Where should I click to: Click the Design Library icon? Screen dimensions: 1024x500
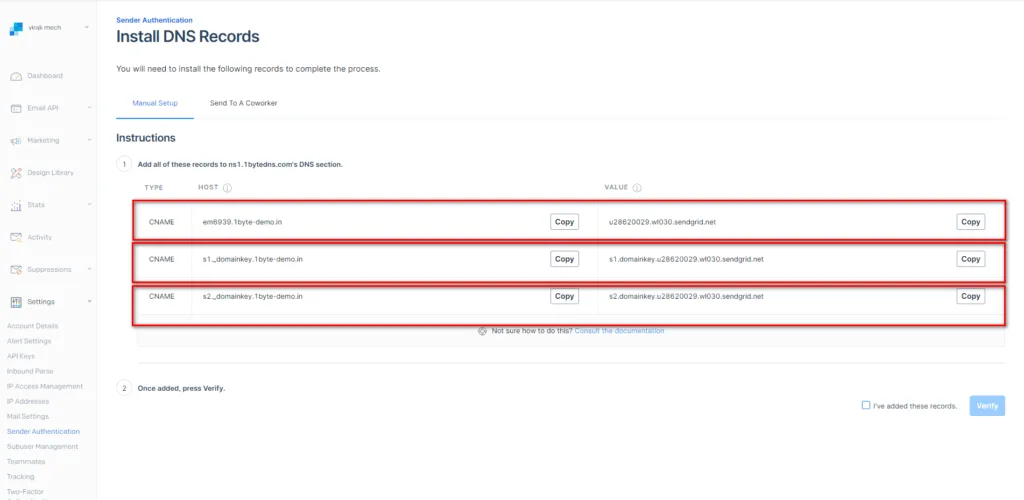coord(16,173)
